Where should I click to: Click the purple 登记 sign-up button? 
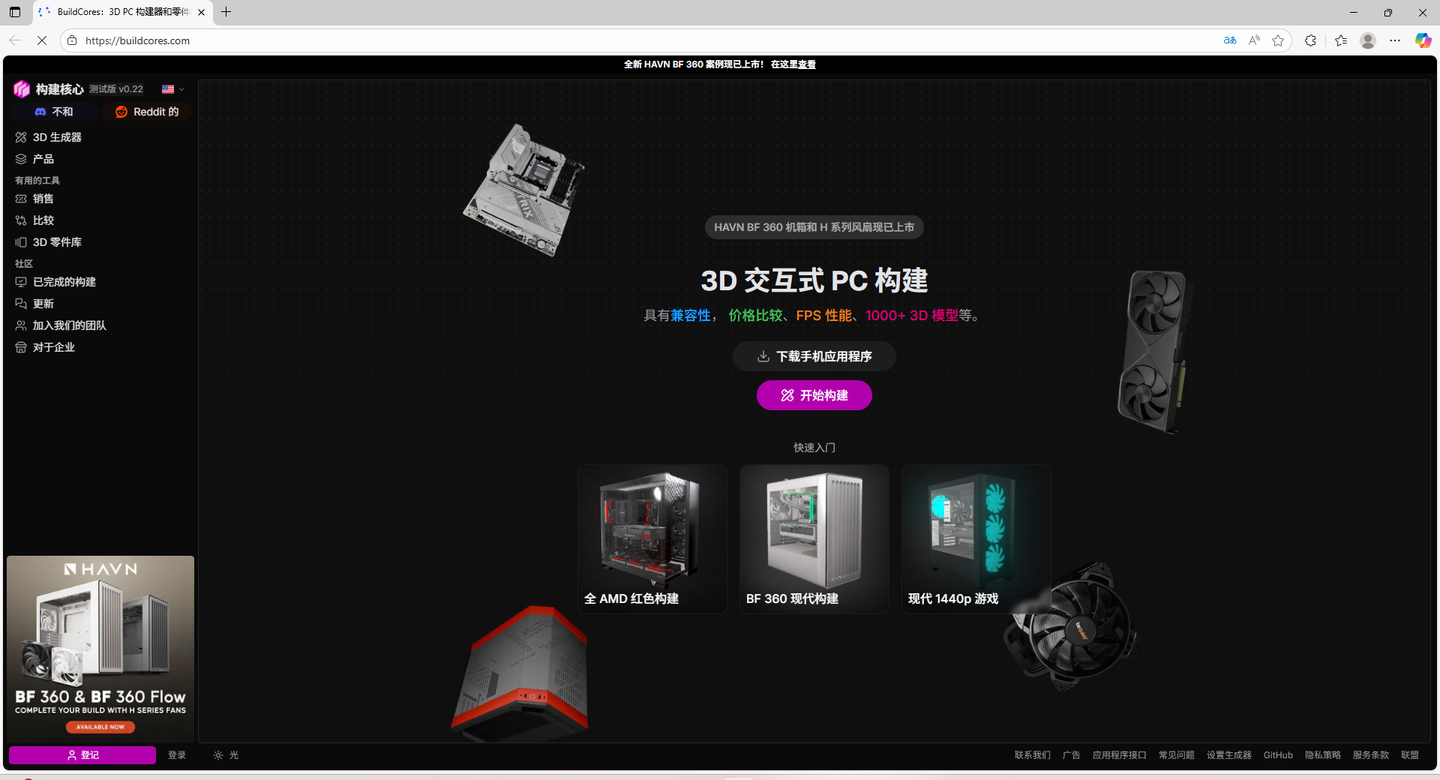(x=82, y=755)
